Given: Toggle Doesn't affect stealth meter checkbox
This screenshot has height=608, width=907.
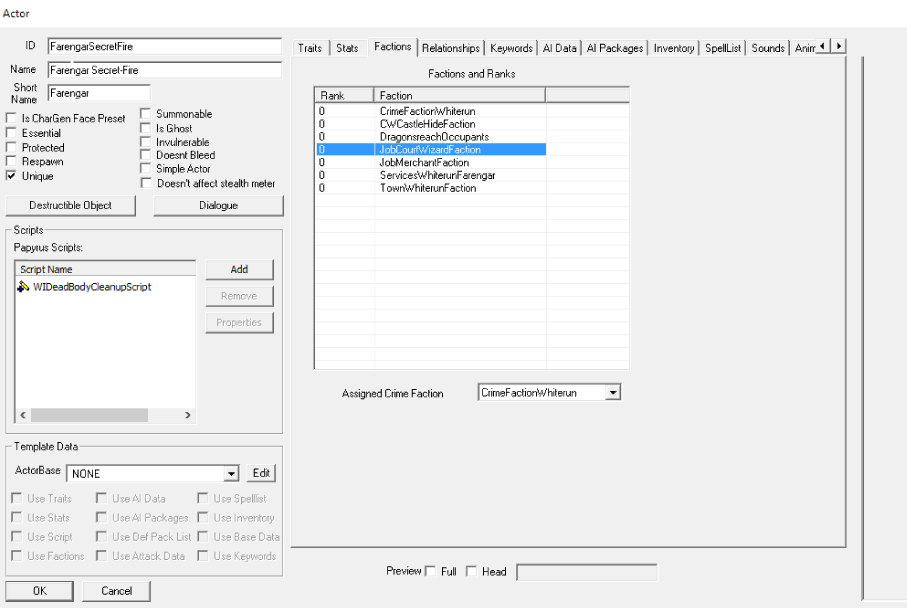Looking at the screenshot, I should tap(146, 183).
